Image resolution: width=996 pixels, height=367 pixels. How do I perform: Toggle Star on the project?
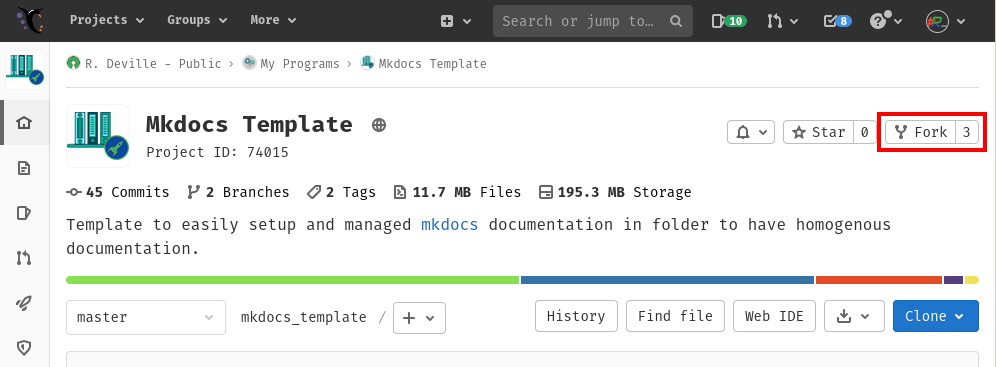click(x=819, y=132)
